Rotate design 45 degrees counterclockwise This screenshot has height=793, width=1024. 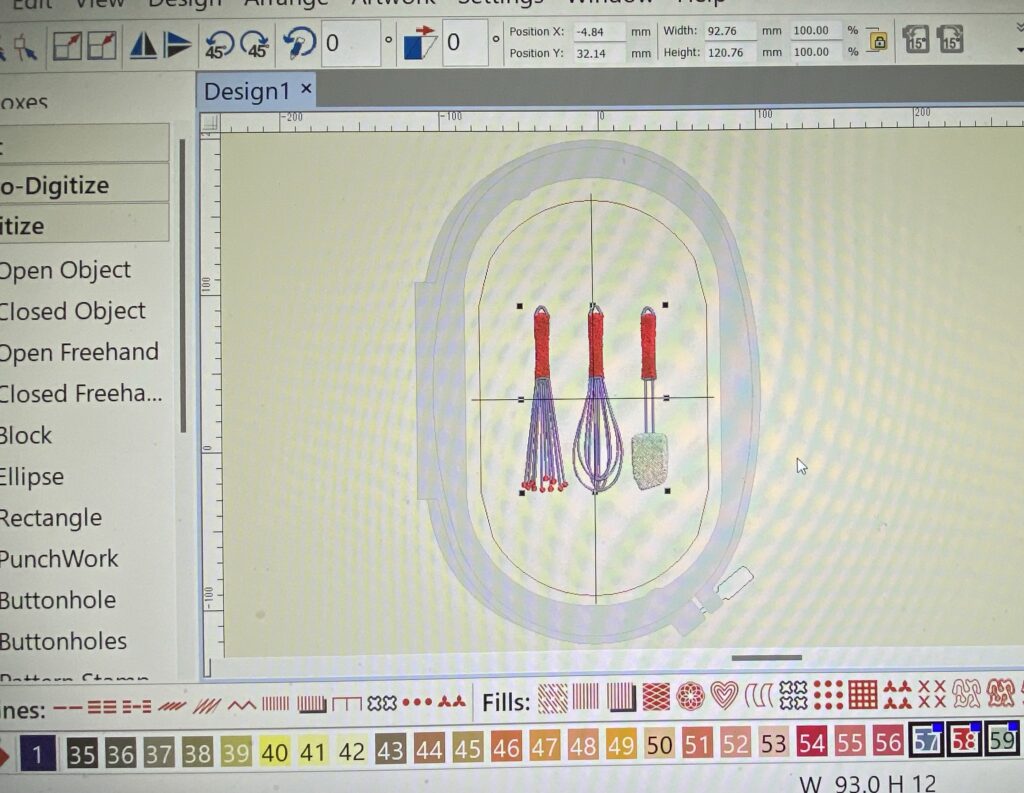tap(219, 45)
